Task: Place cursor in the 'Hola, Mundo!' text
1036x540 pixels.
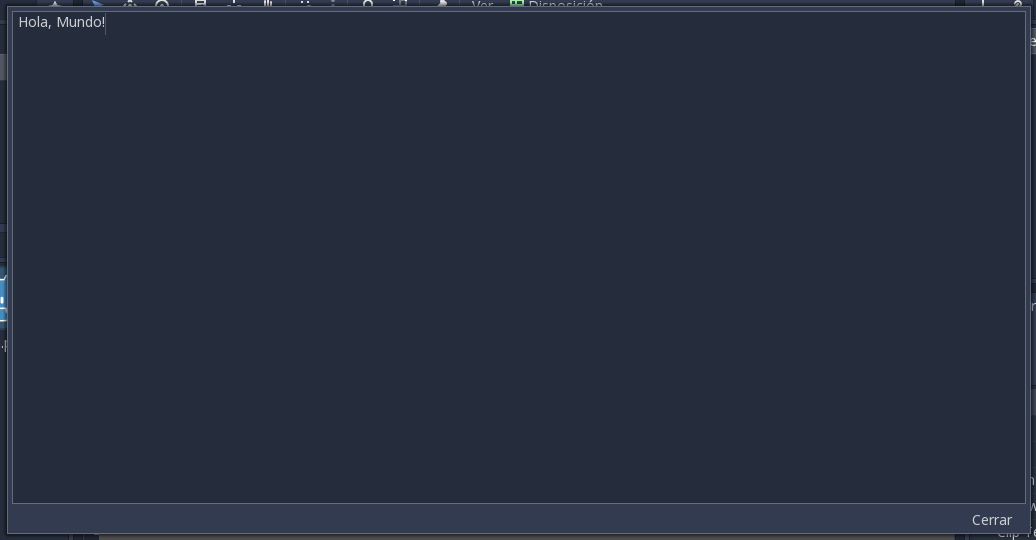Action: click(61, 22)
